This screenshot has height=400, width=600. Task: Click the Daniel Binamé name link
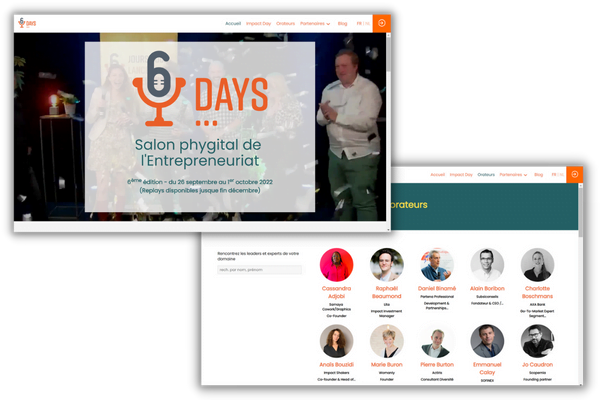pyautogui.click(x=437, y=288)
